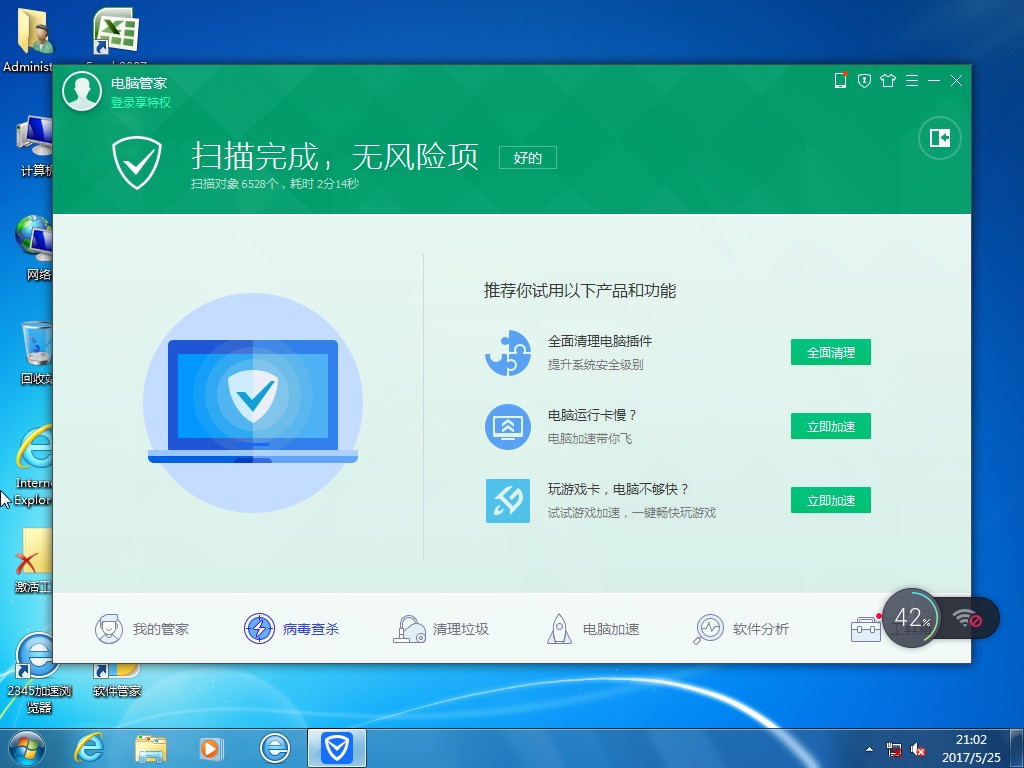The height and width of the screenshot is (768, 1024).
Task: Select 玩游戏卡，电脑不够快？ text
Action: tap(618, 488)
